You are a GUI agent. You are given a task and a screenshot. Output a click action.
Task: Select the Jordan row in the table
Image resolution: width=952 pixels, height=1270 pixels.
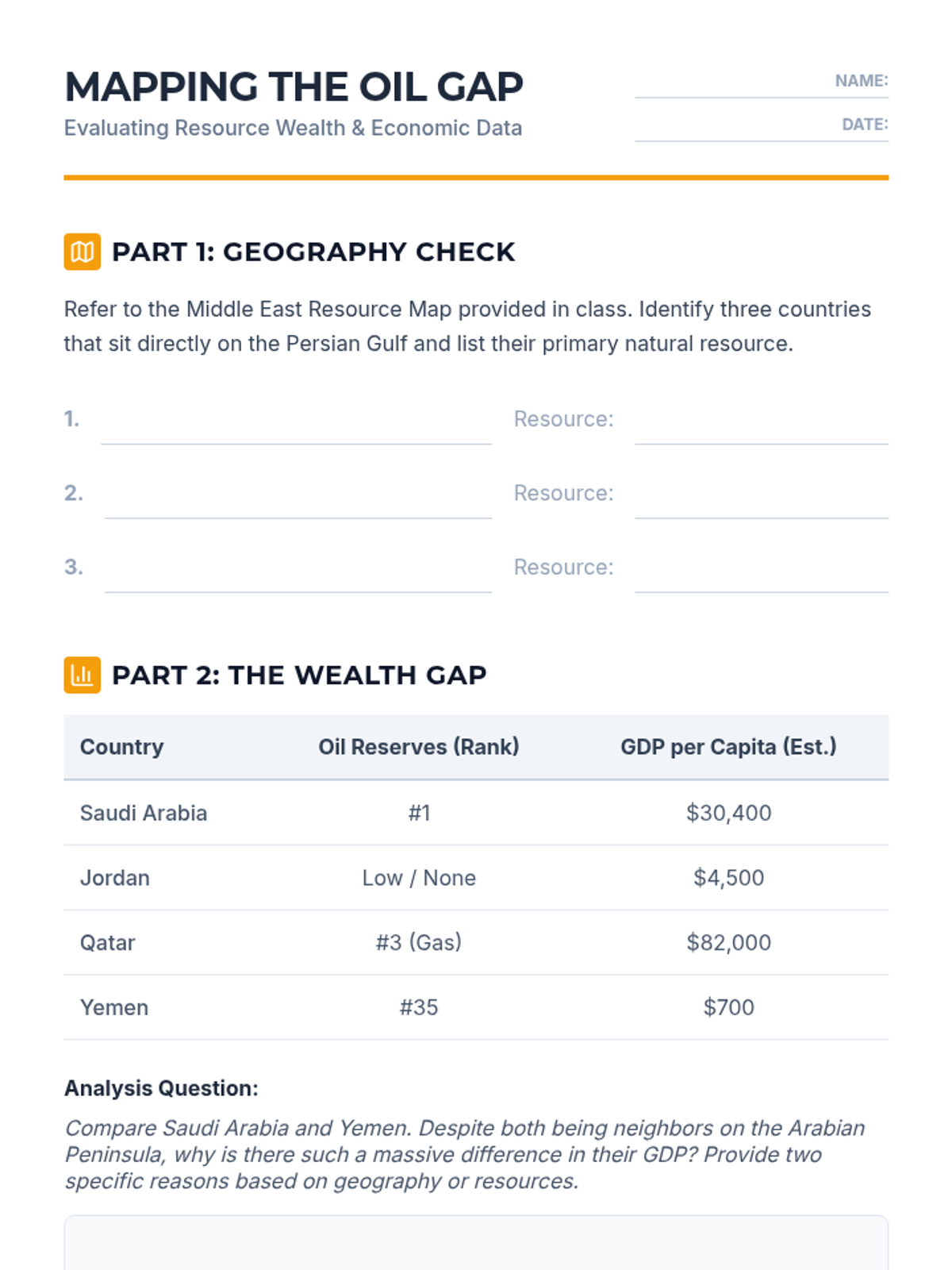(476, 878)
